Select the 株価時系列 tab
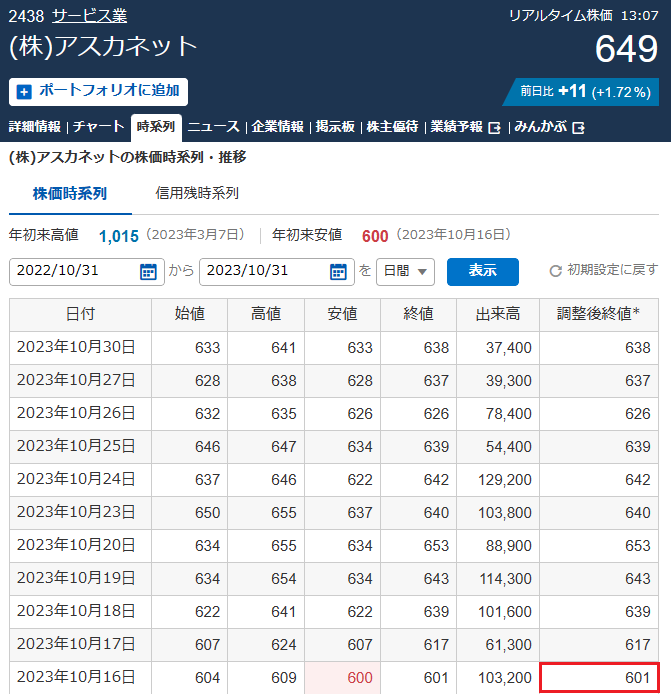 [70, 193]
